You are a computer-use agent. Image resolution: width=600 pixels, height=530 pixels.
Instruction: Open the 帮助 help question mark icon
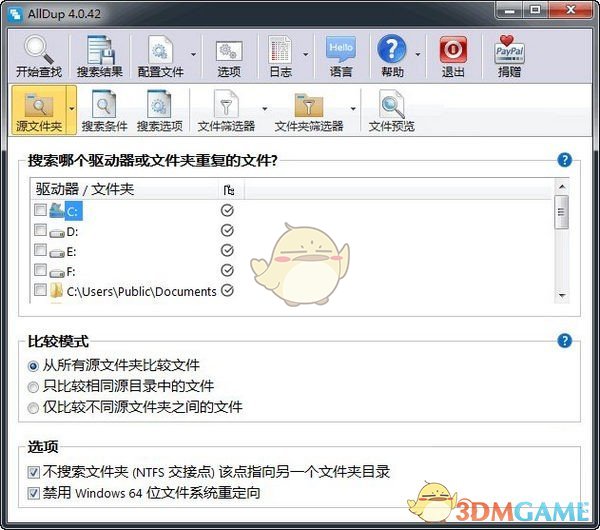[392, 49]
